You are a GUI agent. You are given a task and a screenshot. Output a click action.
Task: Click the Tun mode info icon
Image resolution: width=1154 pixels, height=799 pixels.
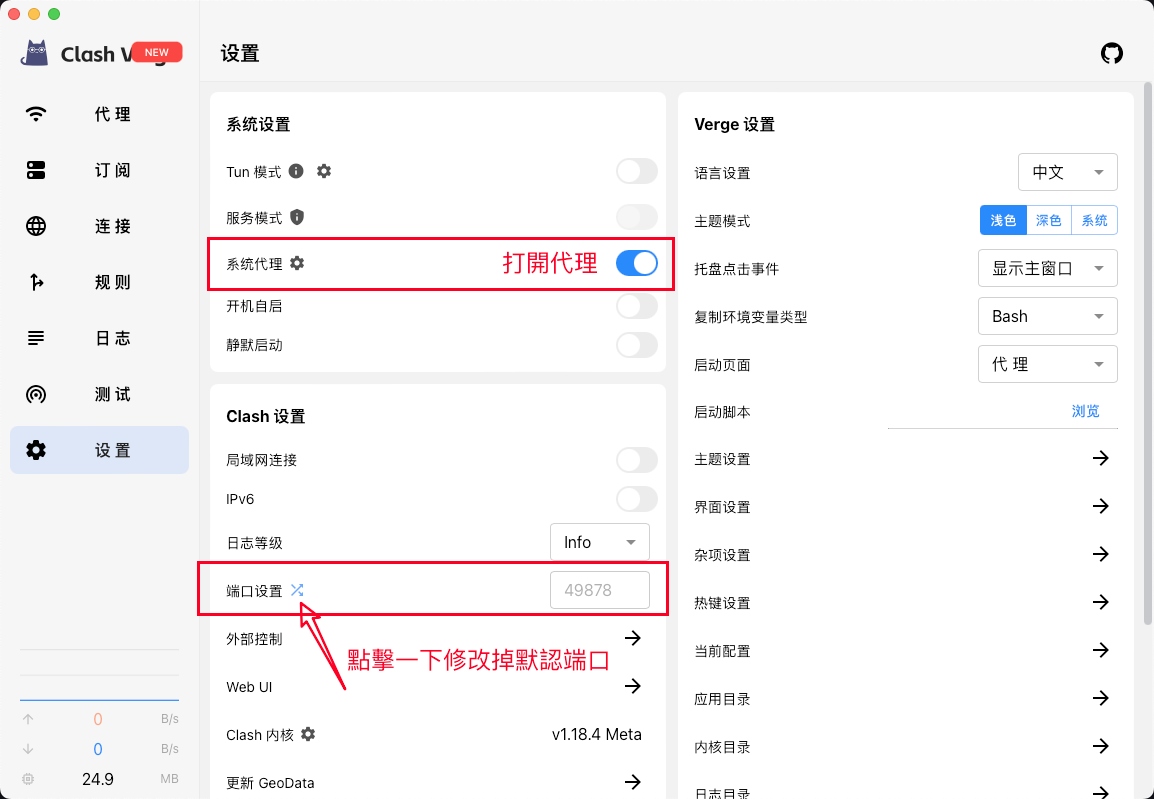(296, 171)
